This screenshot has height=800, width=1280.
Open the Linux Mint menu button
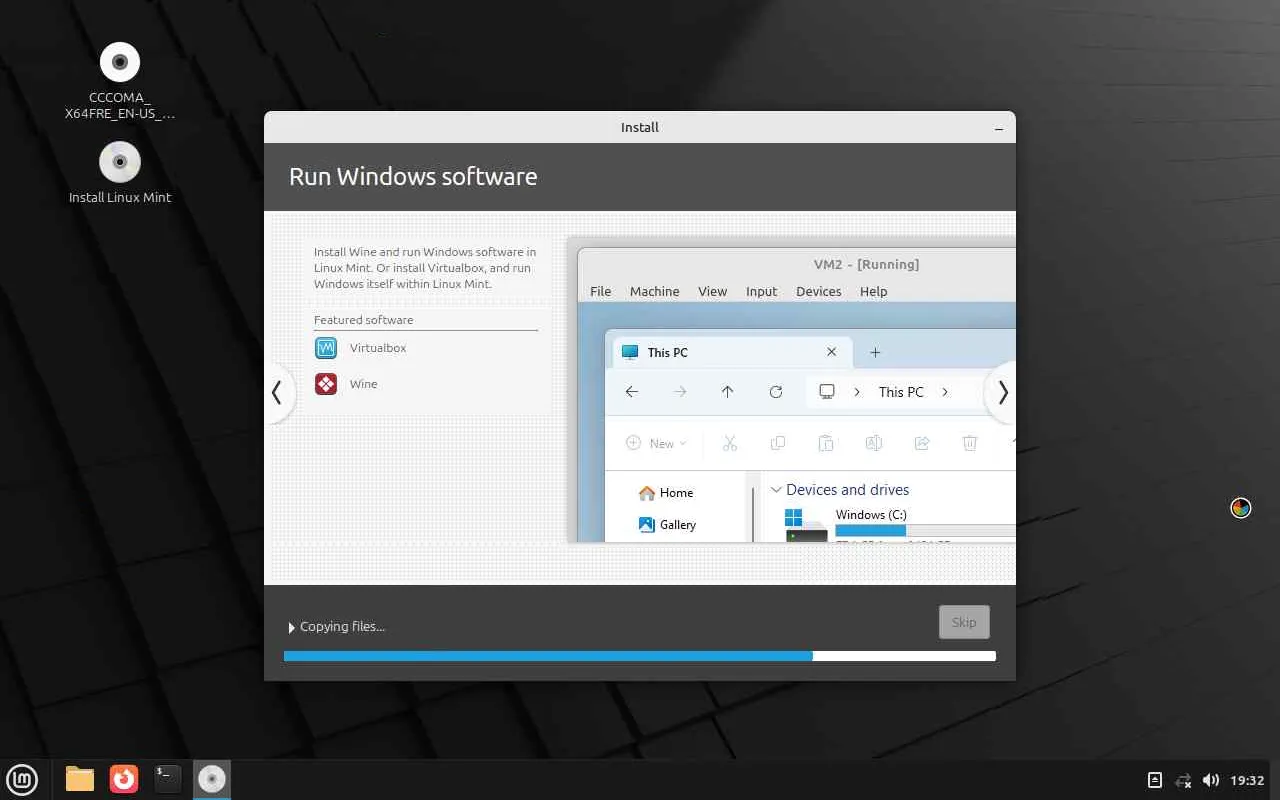[22, 779]
